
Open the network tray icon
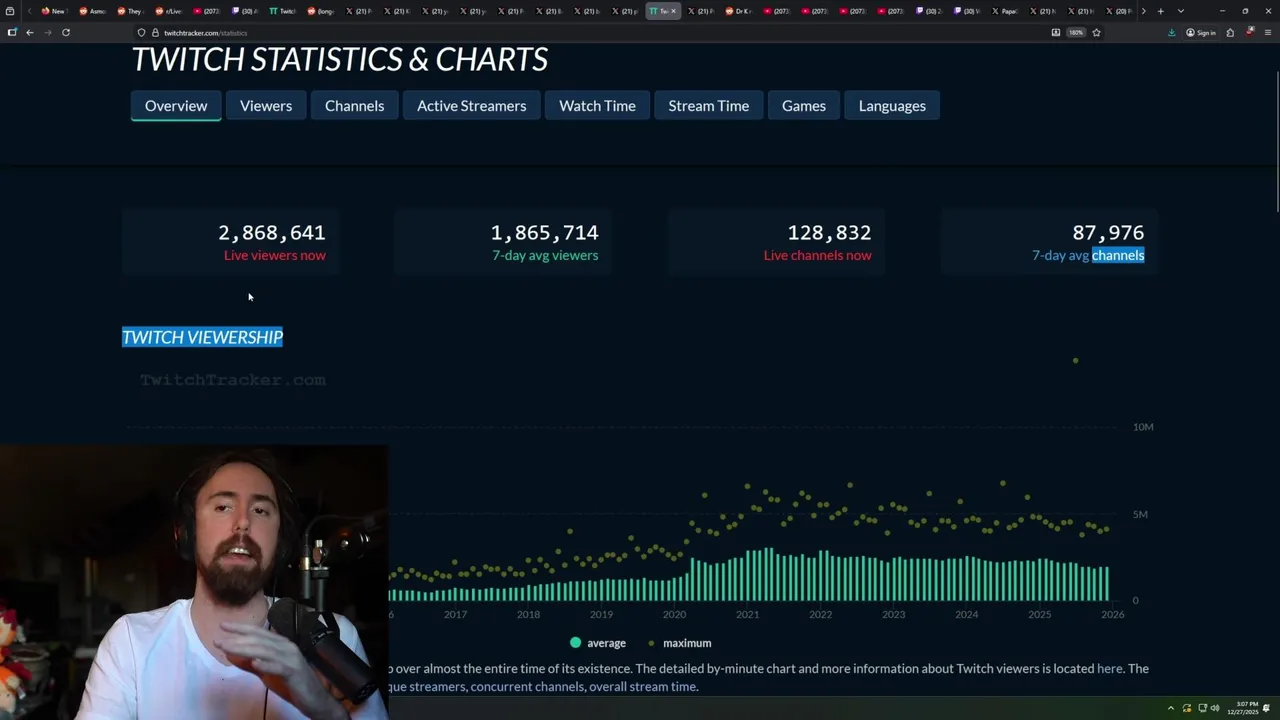pyautogui.click(x=1202, y=708)
